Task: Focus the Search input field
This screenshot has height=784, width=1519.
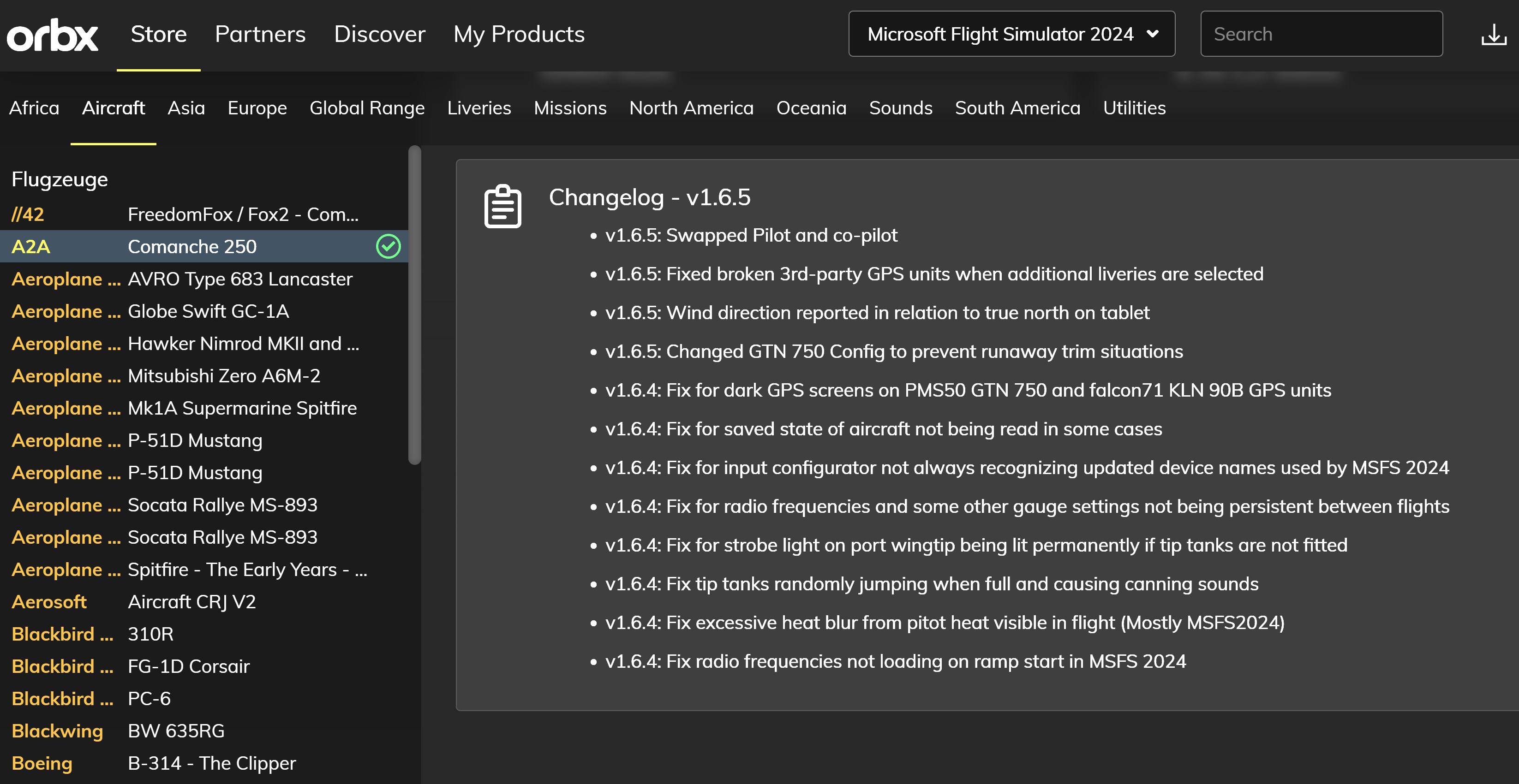Action: point(1321,34)
